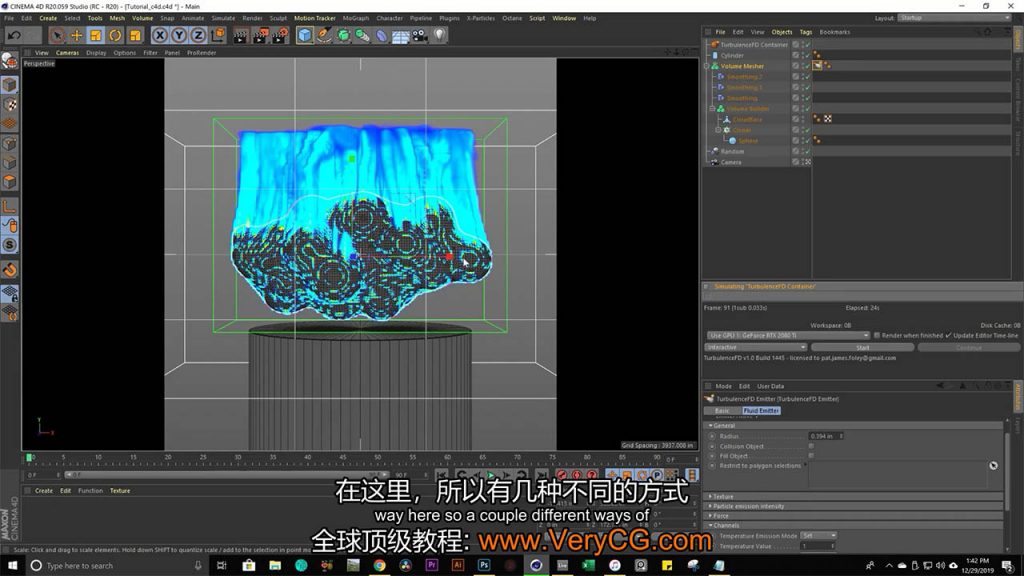1024x576 pixels.
Task: Open the Use GPU device dropdown
Action: [788, 336]
